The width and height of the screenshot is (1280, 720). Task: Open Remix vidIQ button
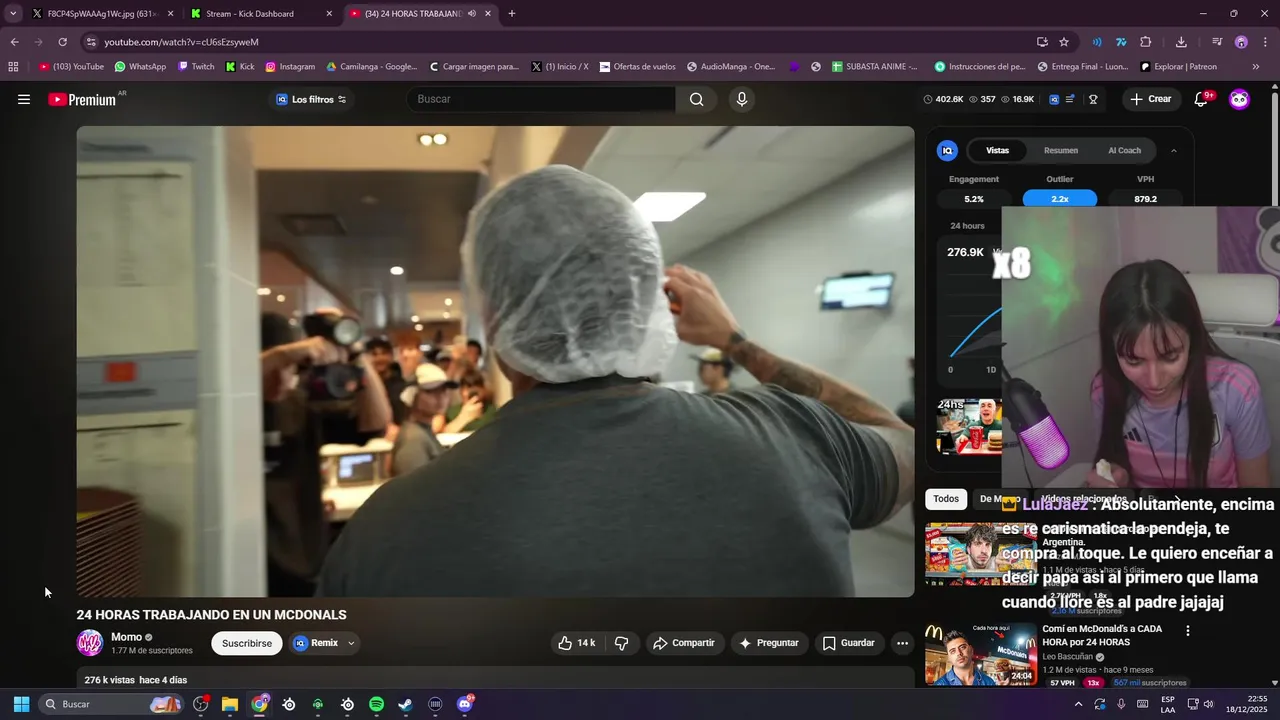coord(316,643)
